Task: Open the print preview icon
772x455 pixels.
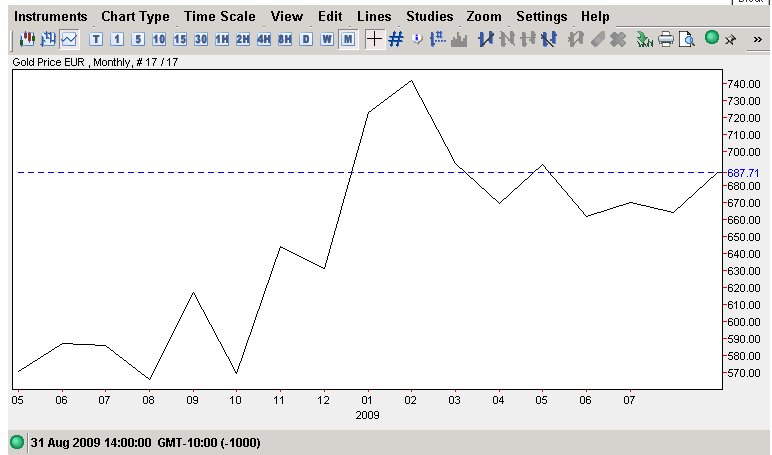Action: pyautogui.click(x=686, y=39)
